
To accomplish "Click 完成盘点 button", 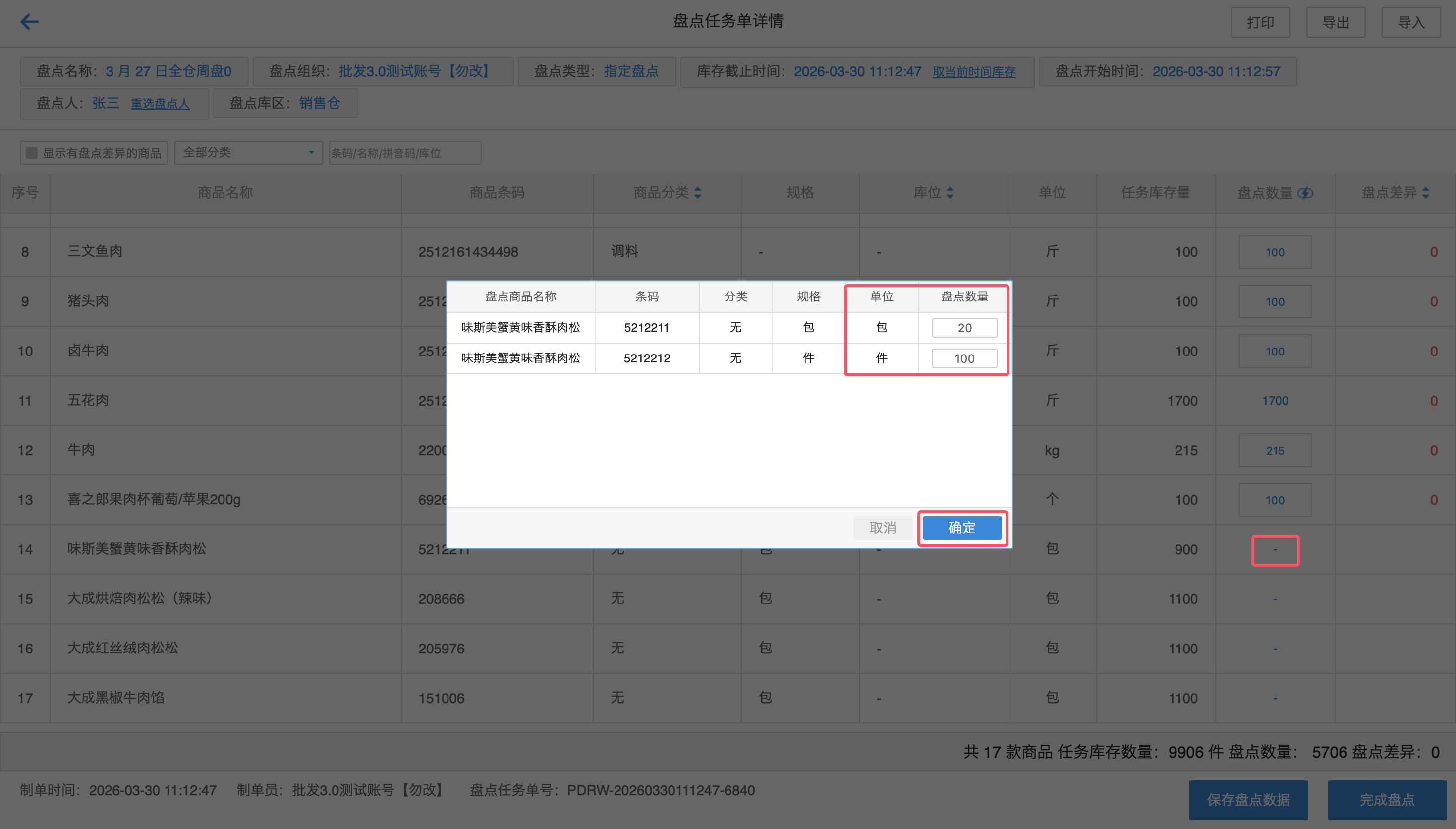I will tap(1387, 799).
